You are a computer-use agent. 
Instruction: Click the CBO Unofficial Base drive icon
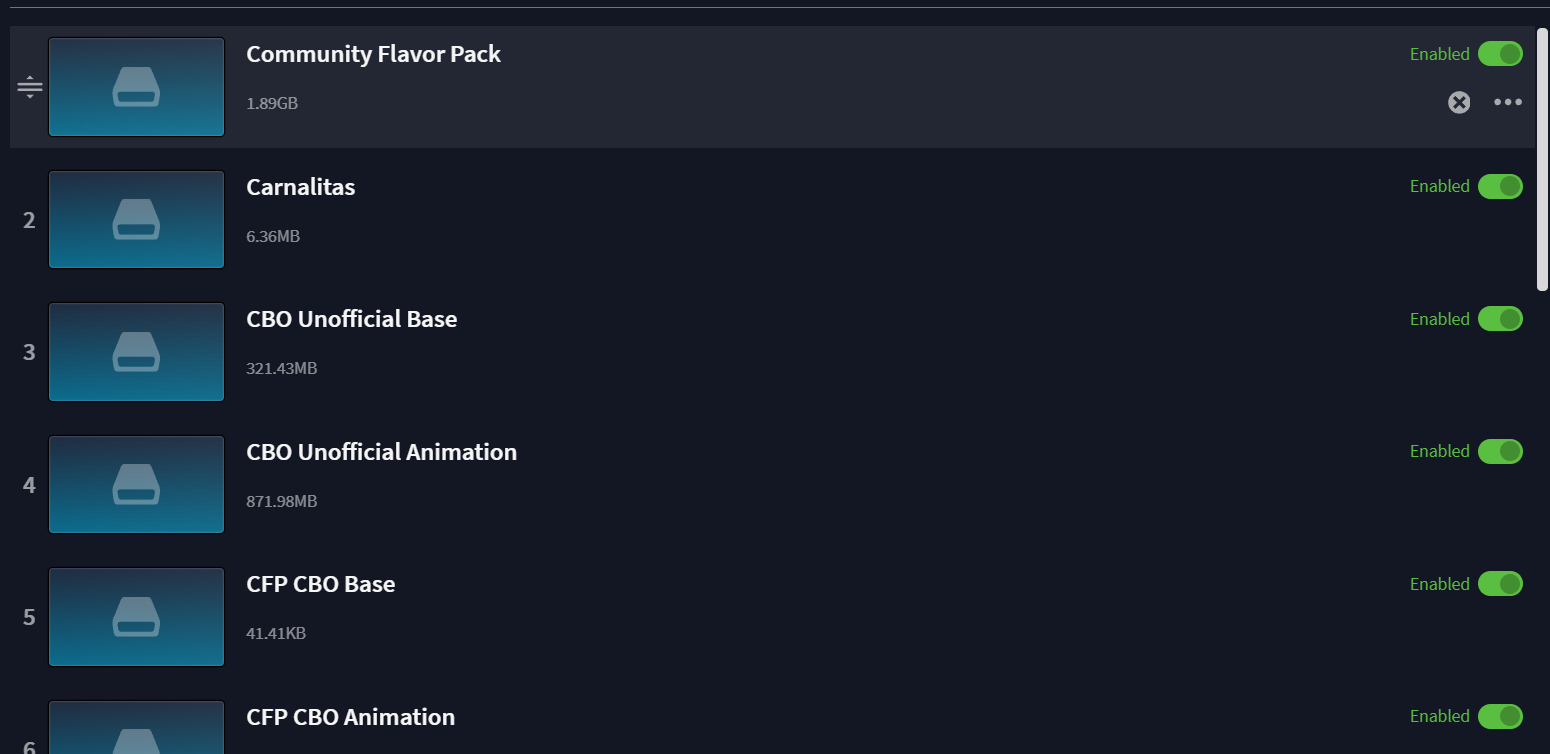click(x=136, y=352)
